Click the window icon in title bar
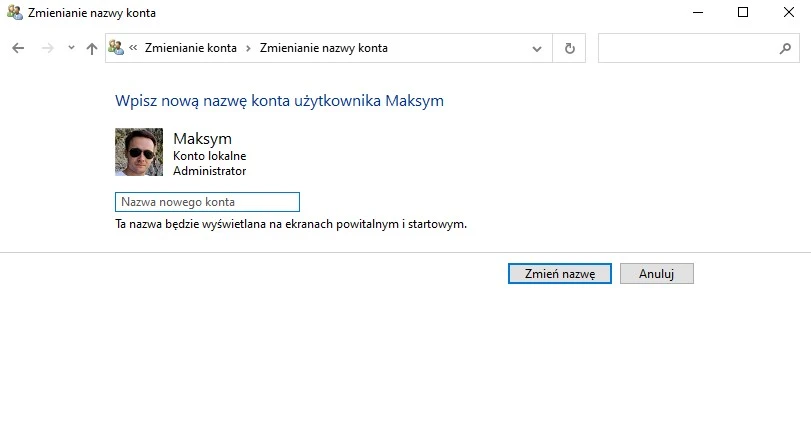811x442 pixels. pyautogui.click(x=12, y=13)
